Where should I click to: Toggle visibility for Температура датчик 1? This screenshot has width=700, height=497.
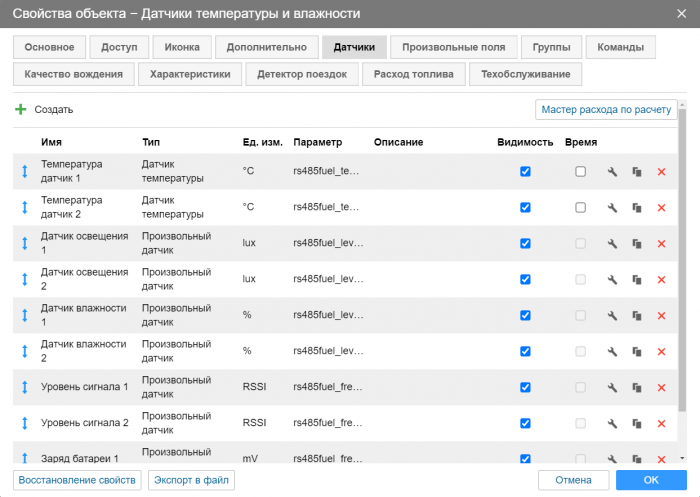pos(525,172)
